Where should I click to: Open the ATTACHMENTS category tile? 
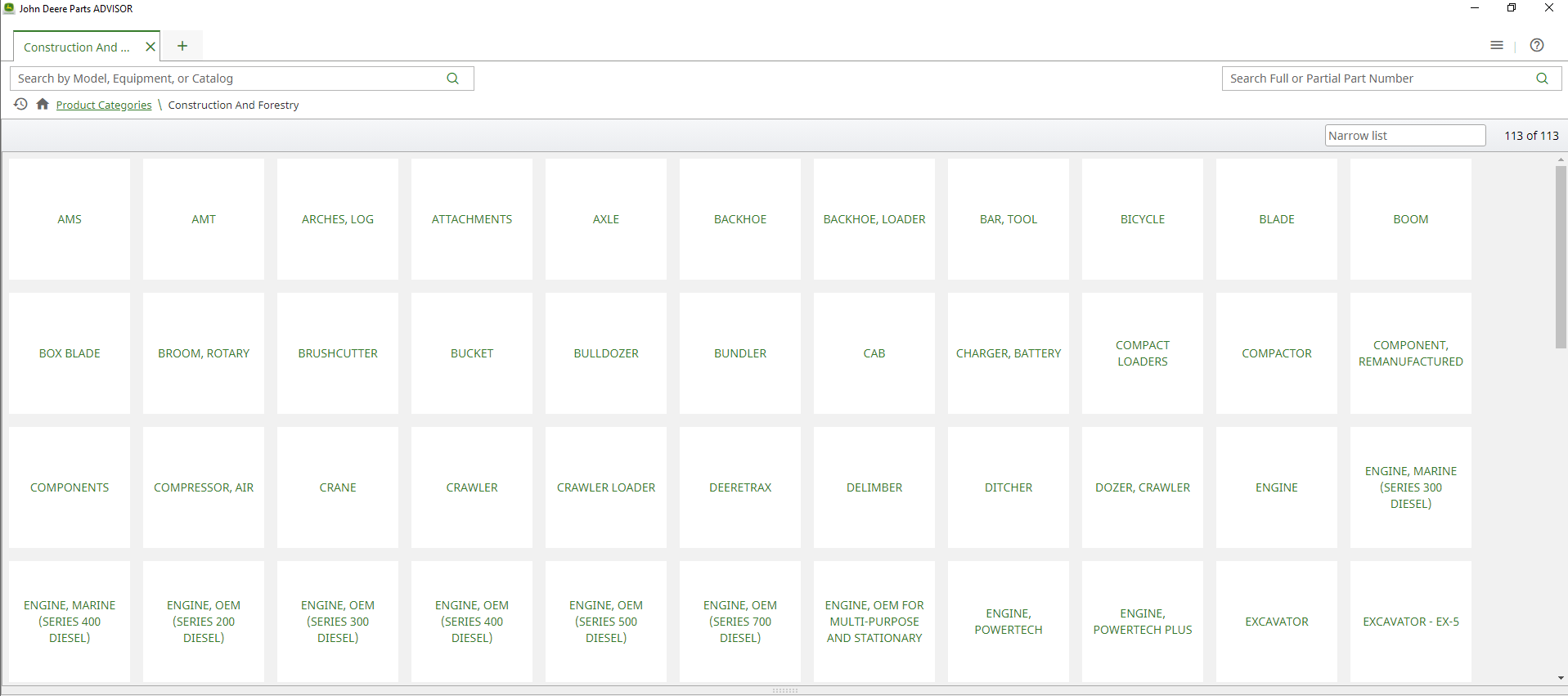[x=472, y=219]
